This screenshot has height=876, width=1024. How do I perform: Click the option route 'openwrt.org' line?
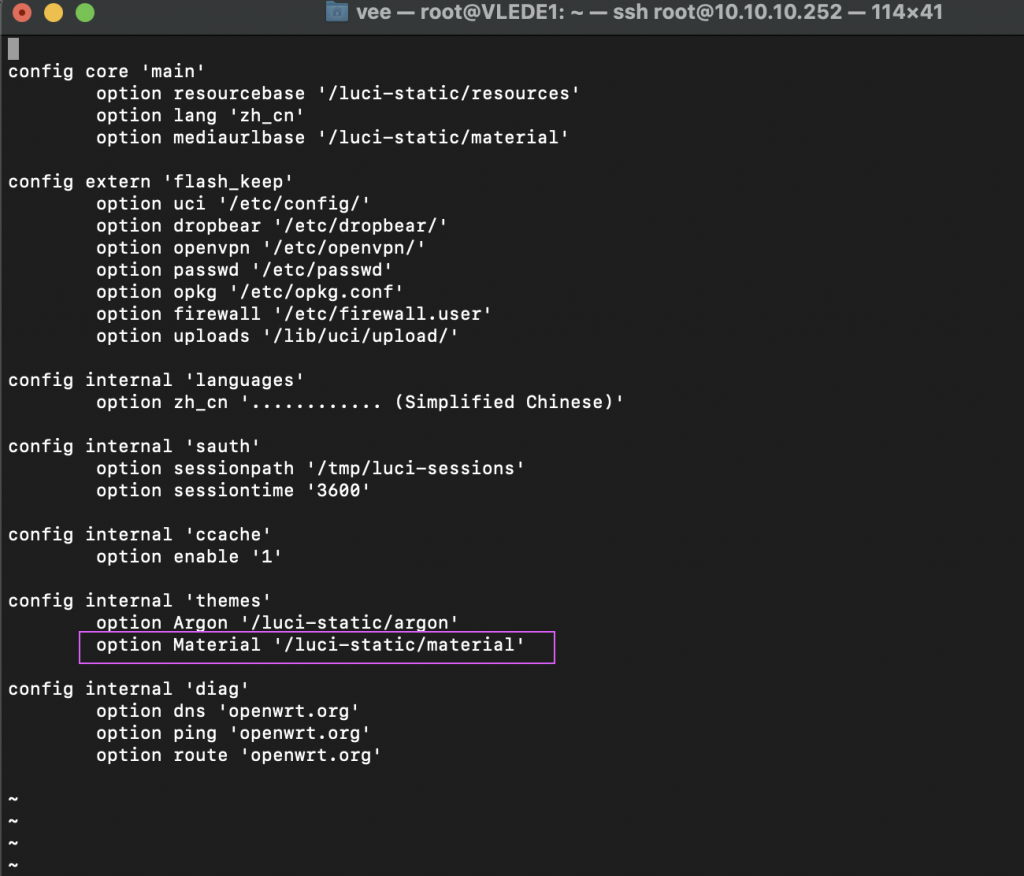[x=238, y=755]
